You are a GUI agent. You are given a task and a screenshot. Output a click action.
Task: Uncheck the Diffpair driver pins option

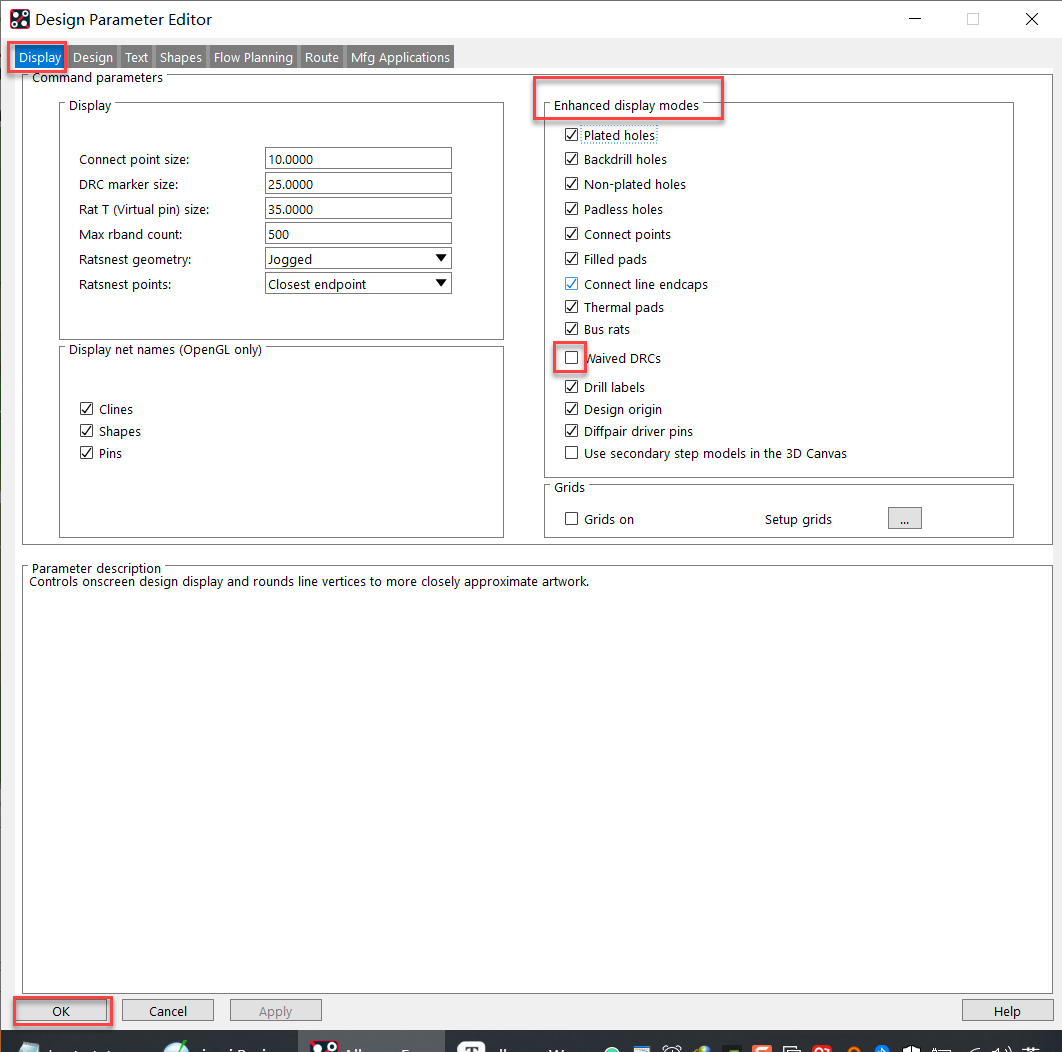(x=571, y=431)
